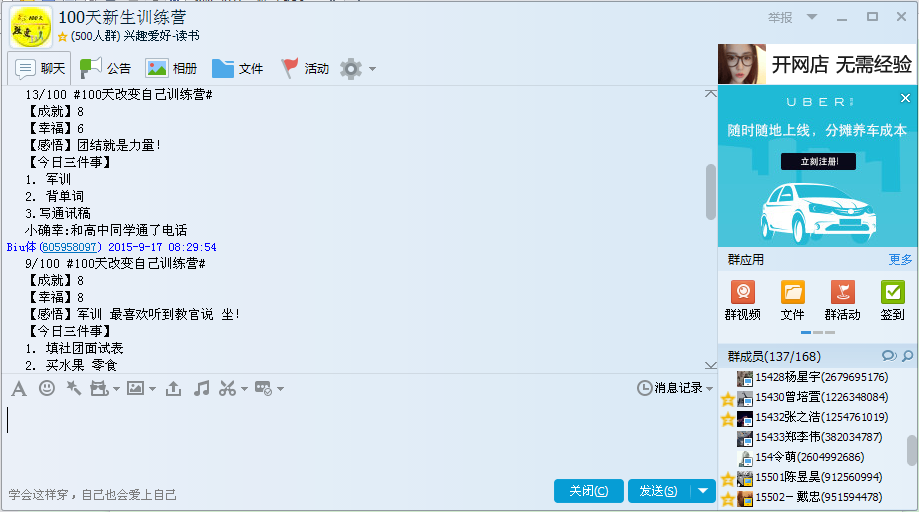Search group members with magnifier icon

point(907,356)
